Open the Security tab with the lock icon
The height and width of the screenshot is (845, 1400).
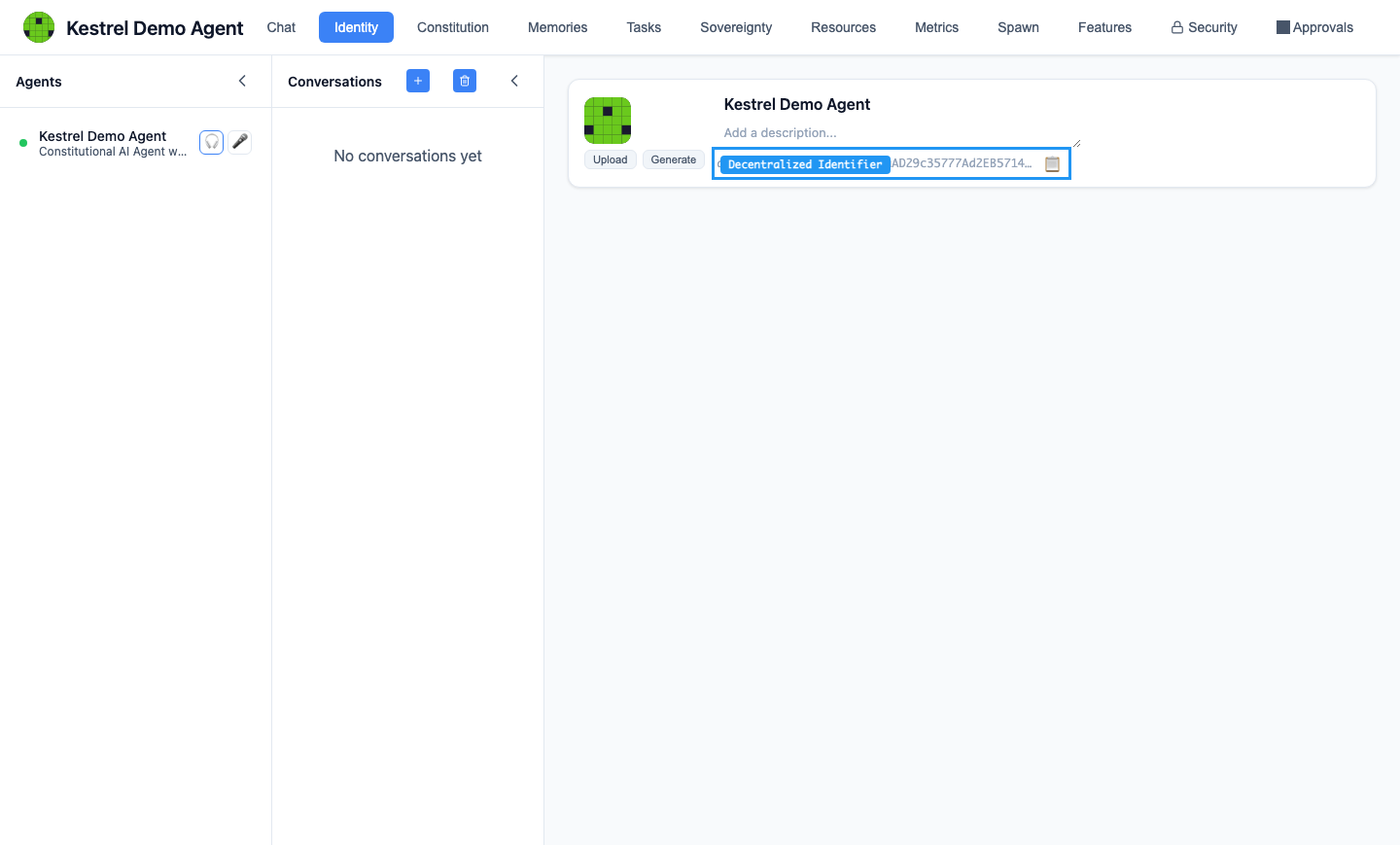click(x=1204, y=27)
